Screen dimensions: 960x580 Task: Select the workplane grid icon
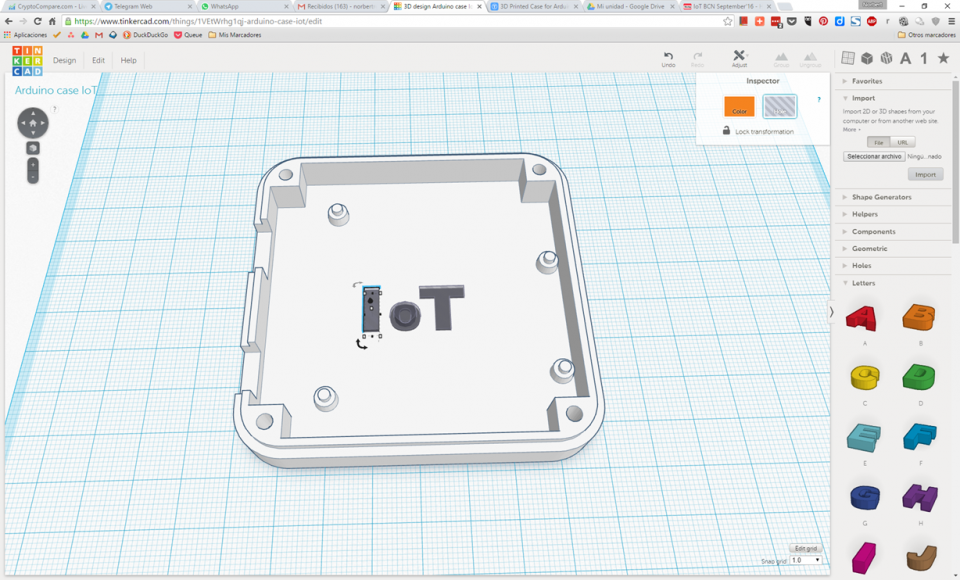coord(848,58)
